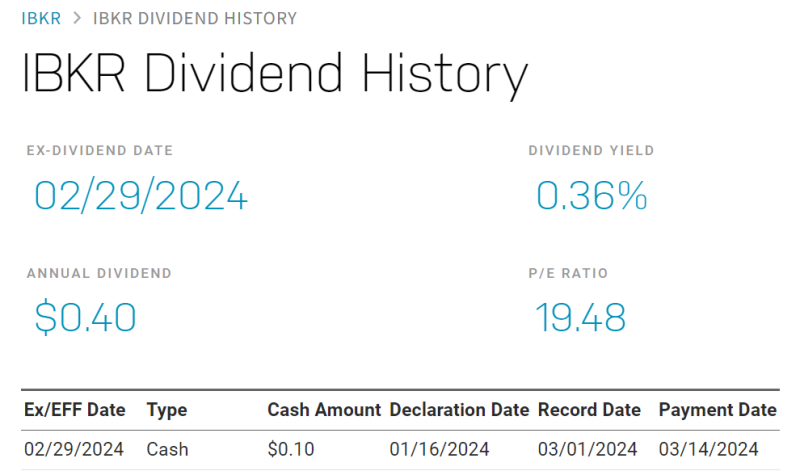Select IBKR DIVIDEND HISTORY breadcrumb text
This screenshot has height=471, width=800.
coord(194,19)
